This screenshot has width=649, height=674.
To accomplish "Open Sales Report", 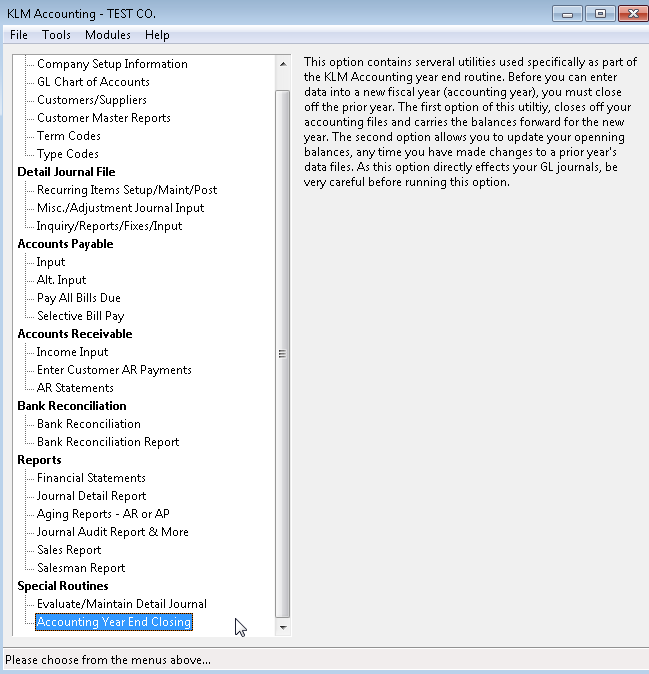I will click(69, 551).
